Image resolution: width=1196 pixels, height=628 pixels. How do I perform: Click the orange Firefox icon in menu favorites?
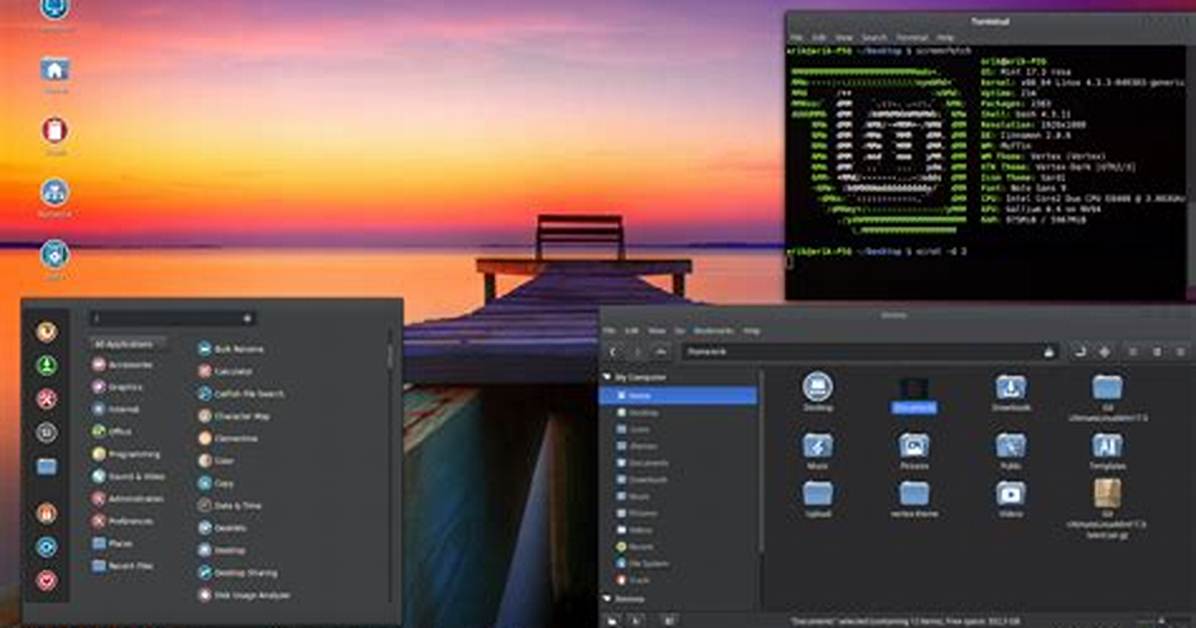pyautogui.click(x=47, y=331)
